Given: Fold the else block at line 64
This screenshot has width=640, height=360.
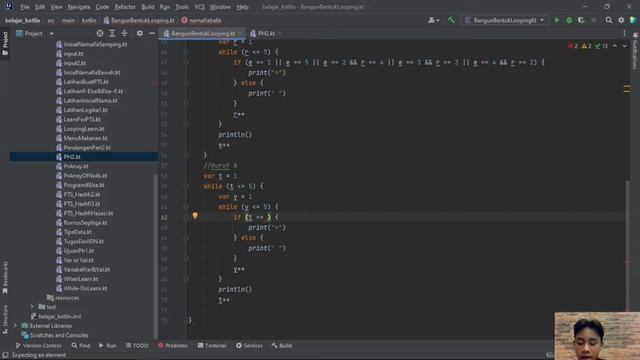Looking at the screenshot, I should pyautogui.click(x=186, y=238).
